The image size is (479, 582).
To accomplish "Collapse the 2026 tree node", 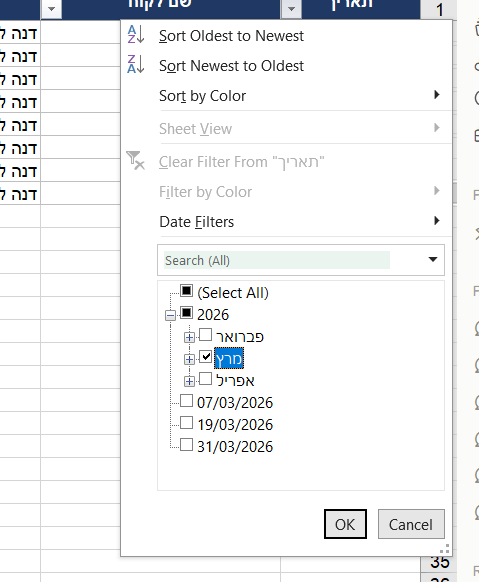I will (x=170, y=315).
